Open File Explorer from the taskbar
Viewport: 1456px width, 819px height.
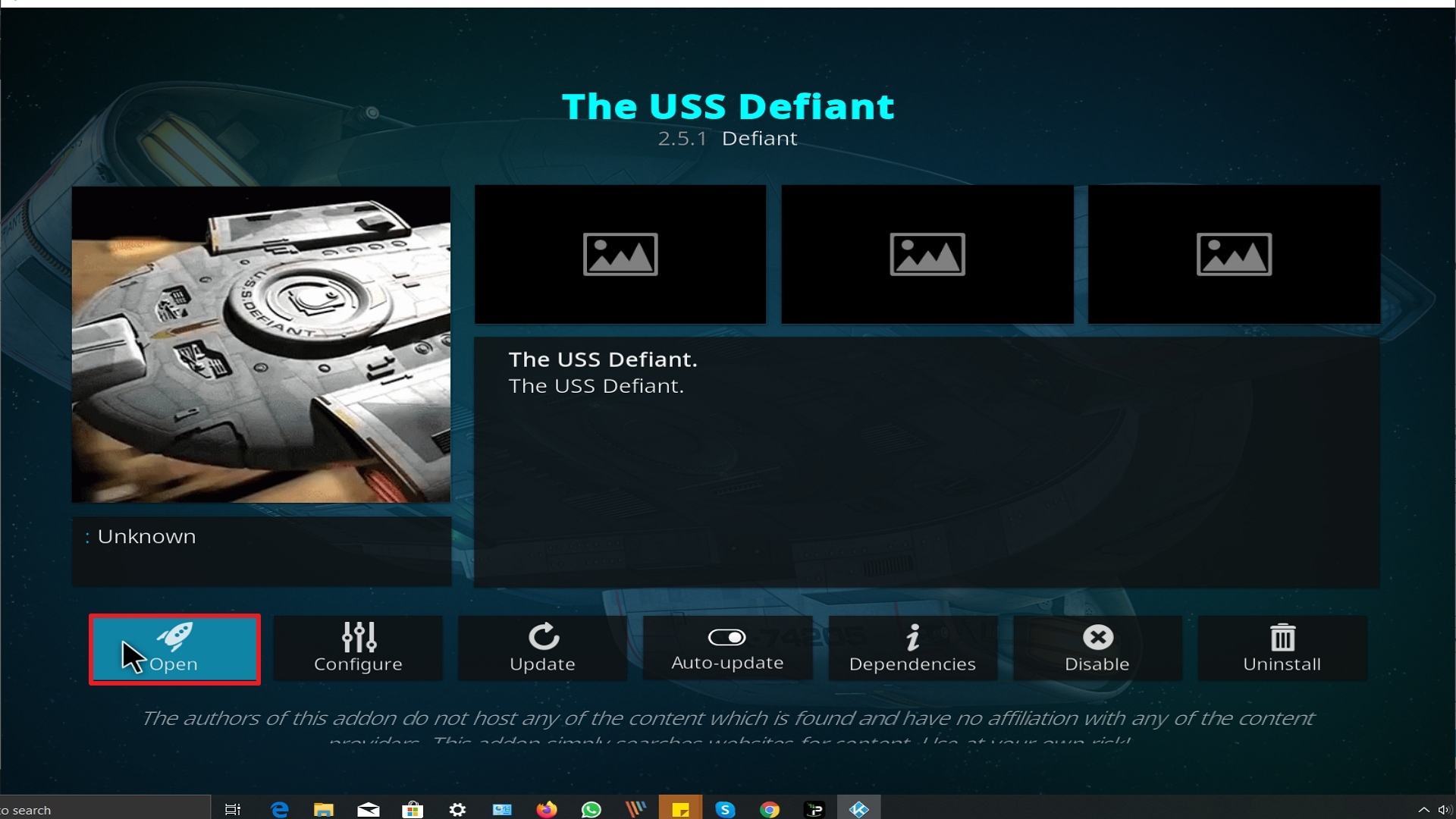324,809
